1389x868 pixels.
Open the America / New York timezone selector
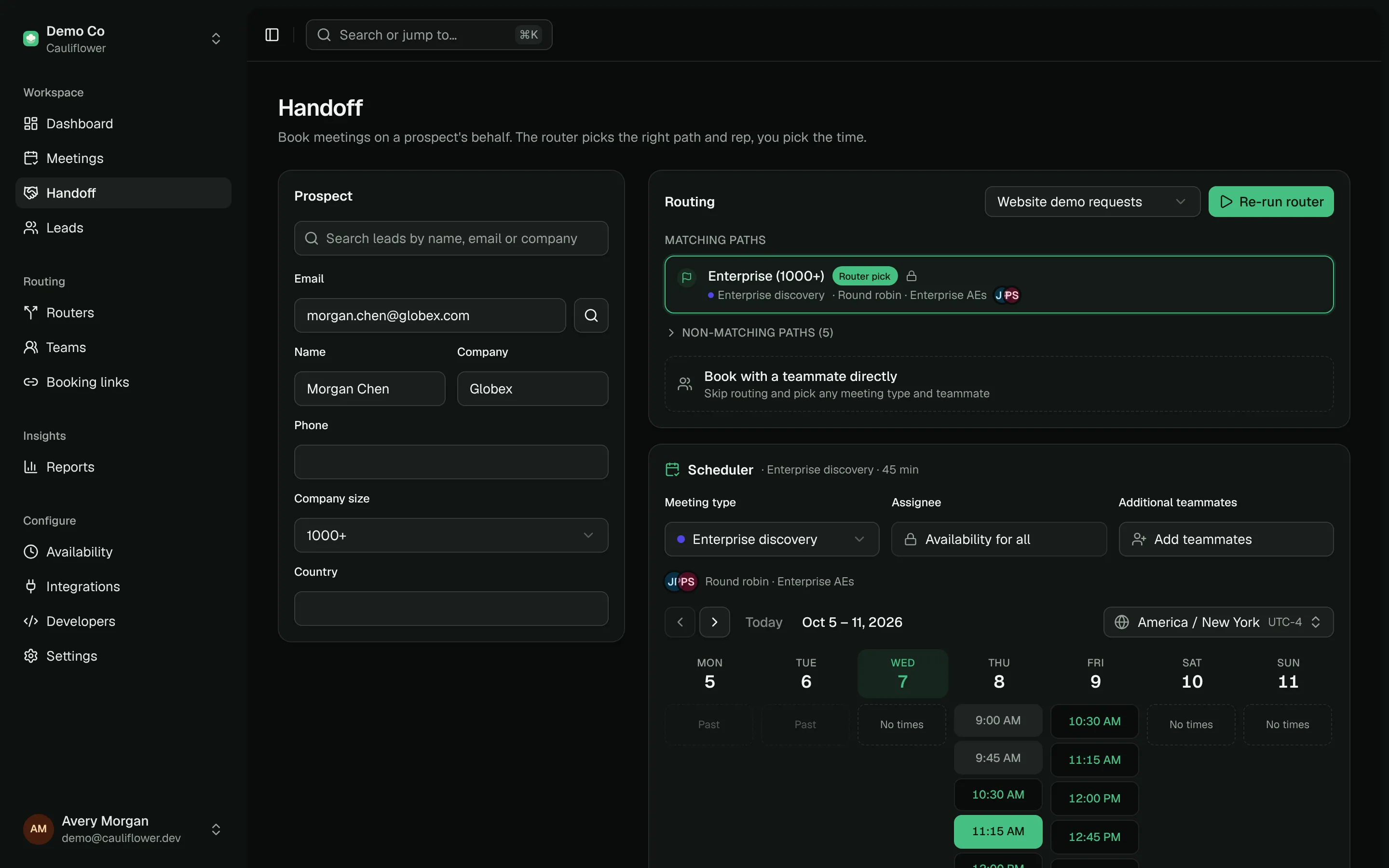pos(1218,622)
